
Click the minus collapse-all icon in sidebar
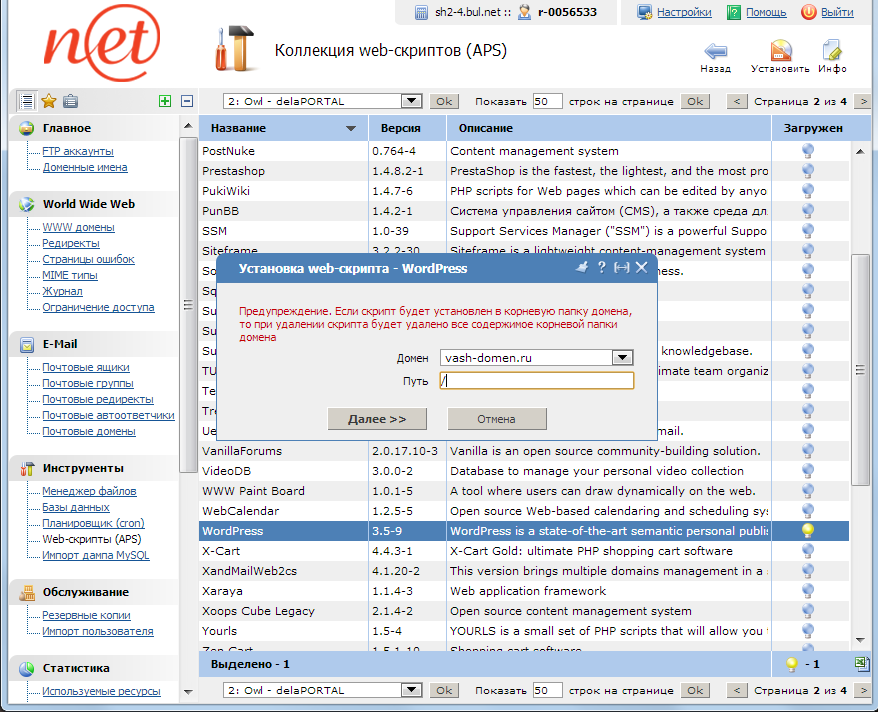(x=186, y=101)
